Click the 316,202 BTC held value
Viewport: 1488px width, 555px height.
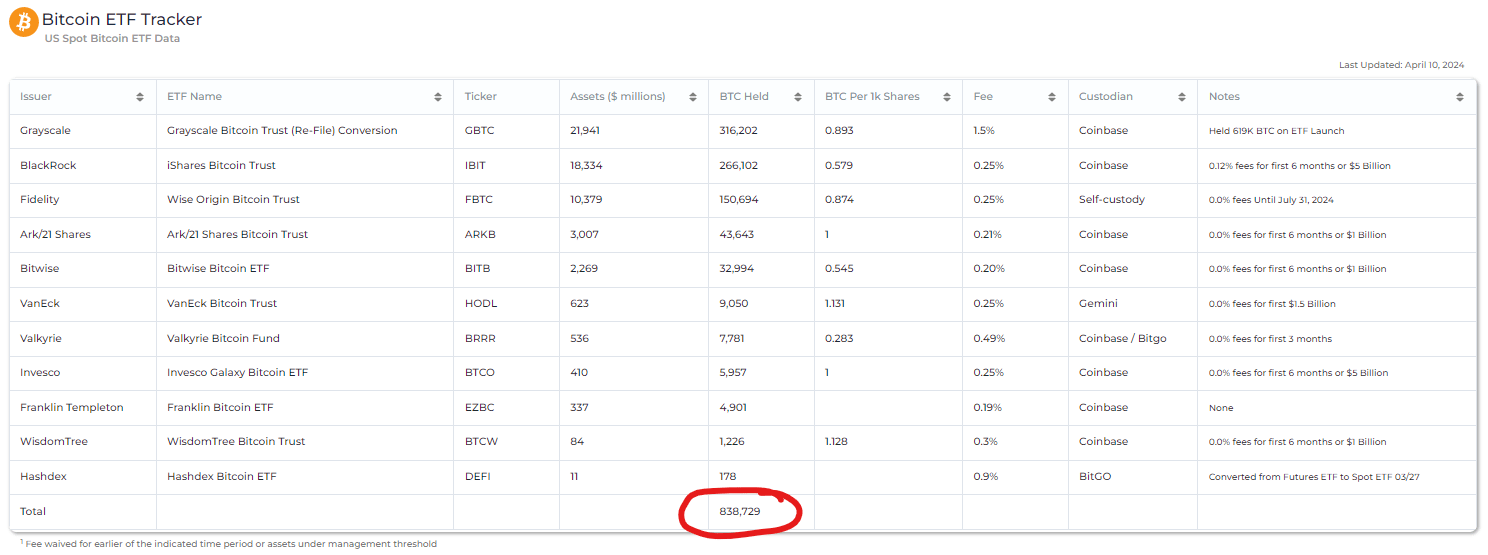click(739, 131)
